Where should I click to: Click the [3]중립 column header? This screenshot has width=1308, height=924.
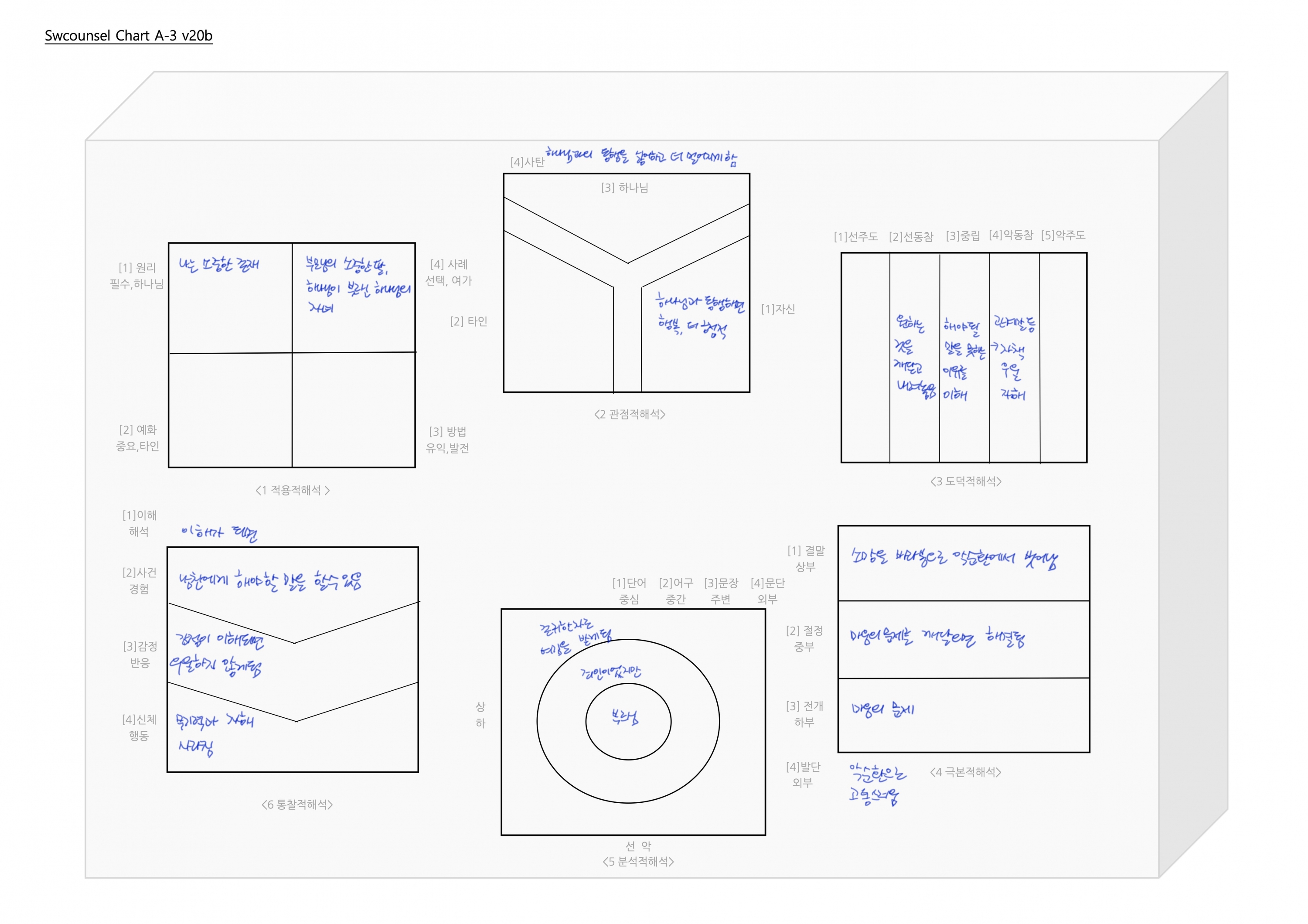(x=963, y=236)
